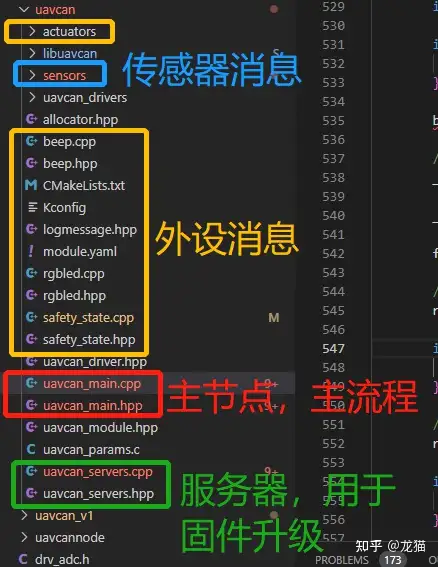Click the uavcan_main.cpp file icon

click(31, 384)
